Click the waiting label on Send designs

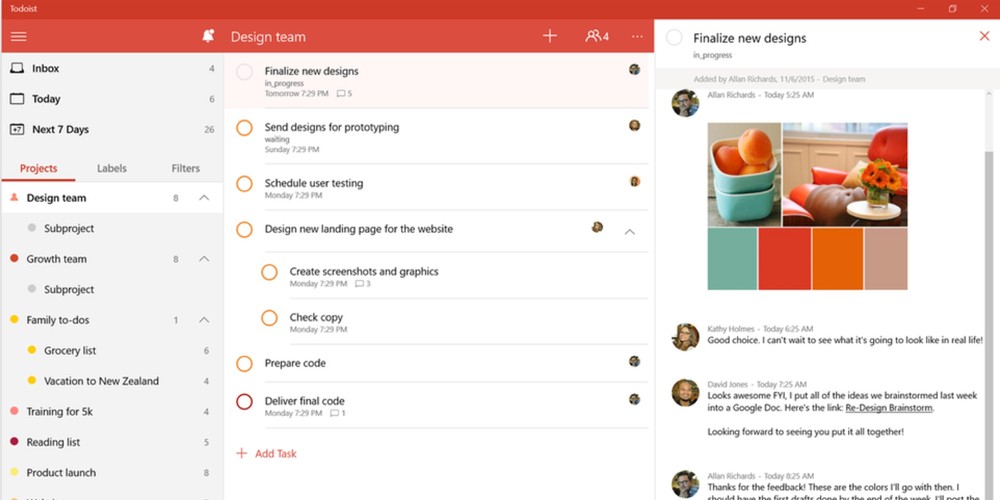coord(277,139)
